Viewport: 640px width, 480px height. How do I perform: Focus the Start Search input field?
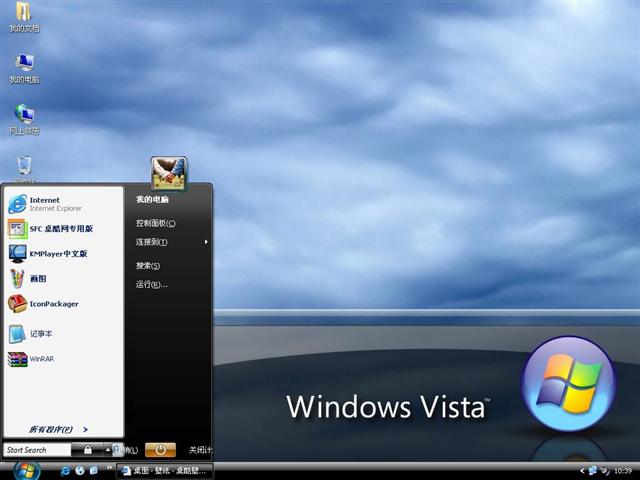click(x=37, y=450)
